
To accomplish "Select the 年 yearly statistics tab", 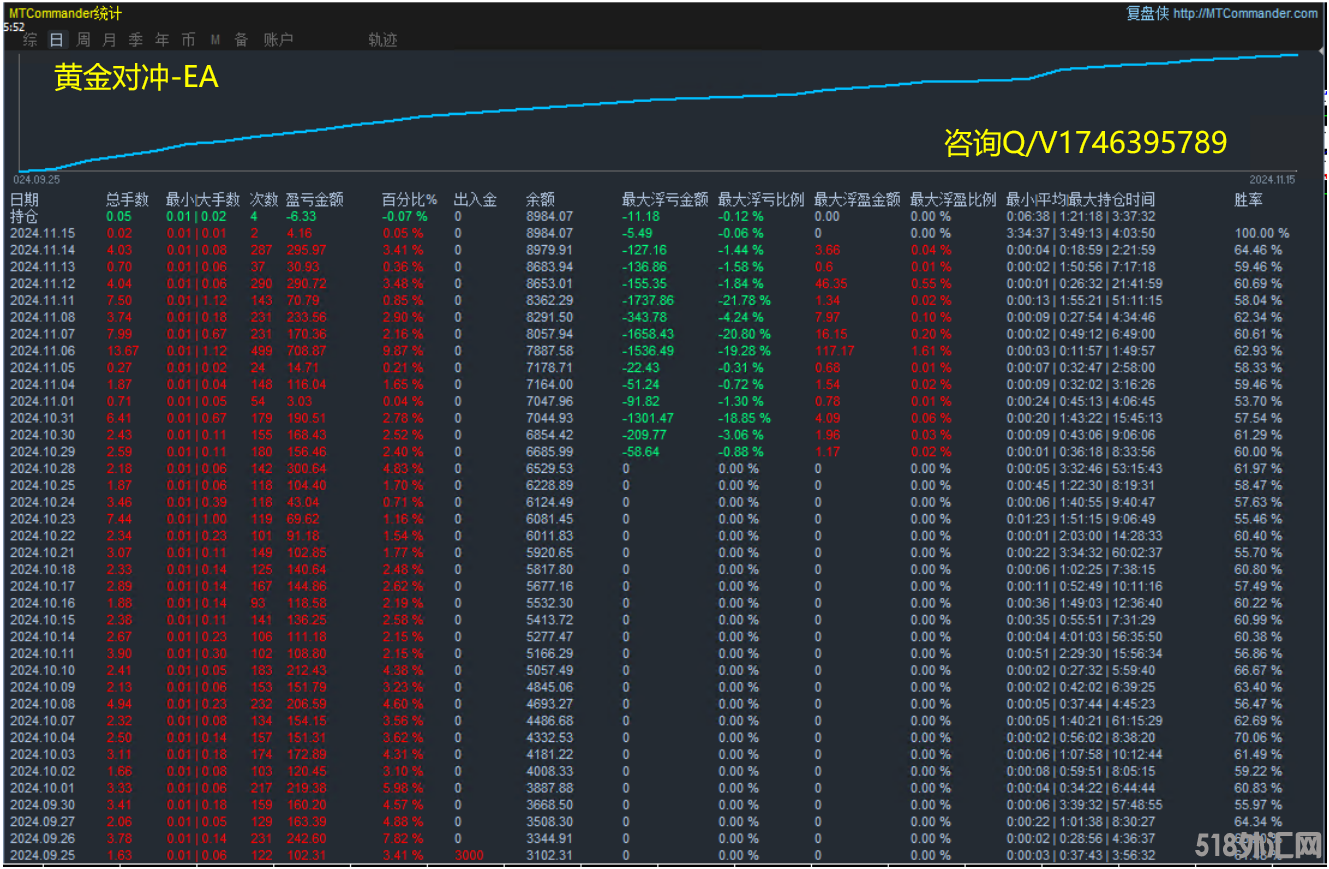I will click(162, 40).
